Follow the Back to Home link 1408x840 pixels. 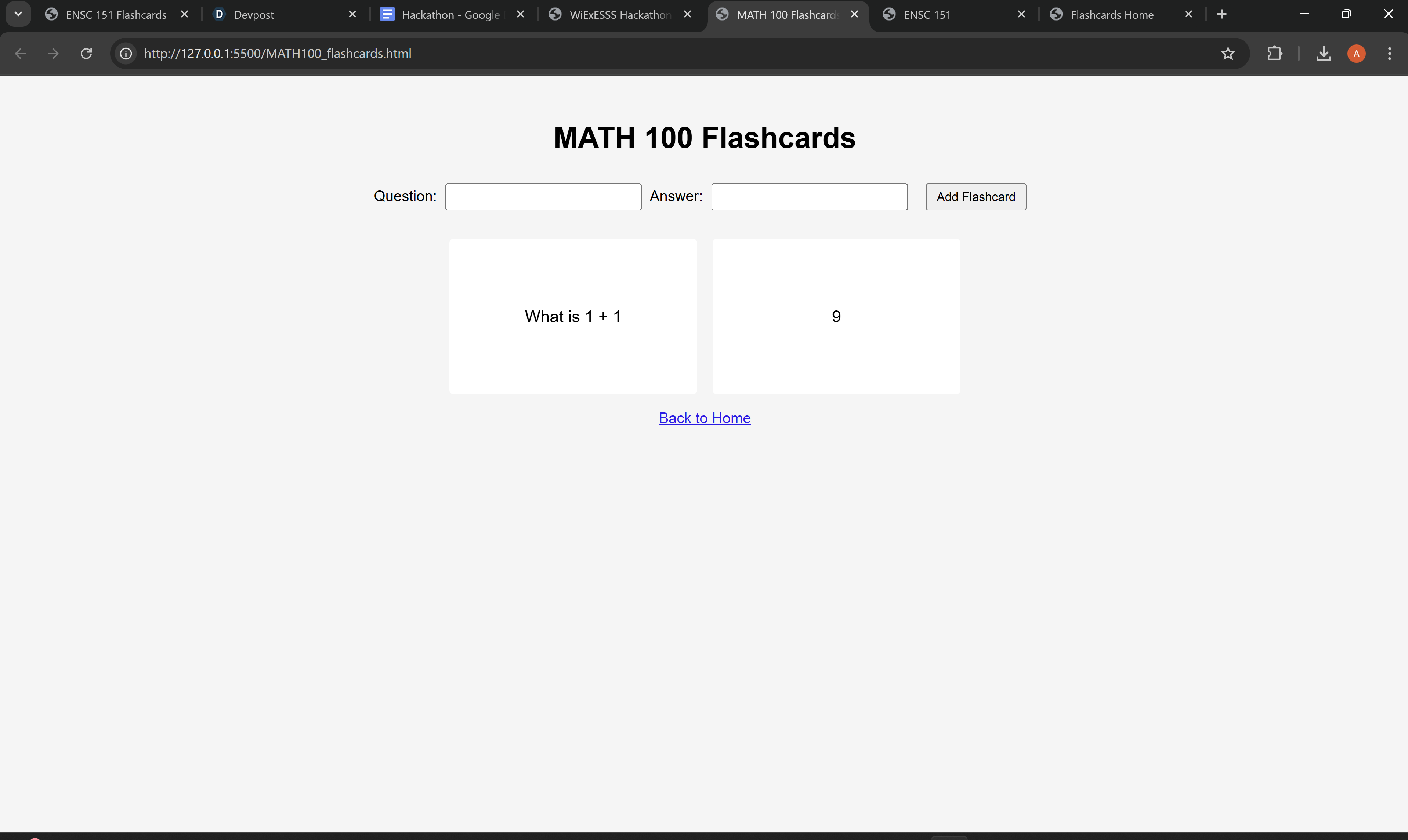704,418
